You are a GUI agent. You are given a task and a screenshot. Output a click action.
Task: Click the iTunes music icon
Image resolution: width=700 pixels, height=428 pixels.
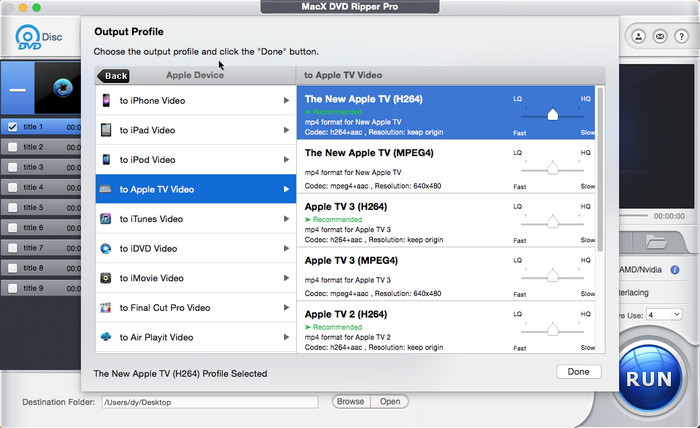point(105,219)
